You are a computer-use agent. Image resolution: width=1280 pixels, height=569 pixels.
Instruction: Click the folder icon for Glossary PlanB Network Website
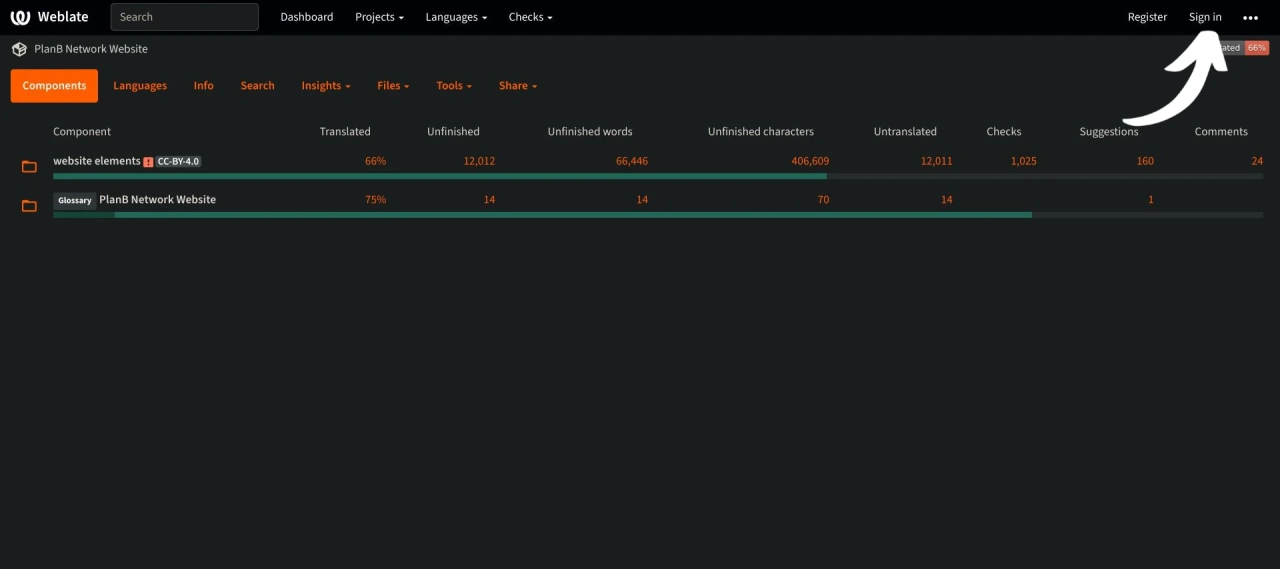(x=29, y=206)
